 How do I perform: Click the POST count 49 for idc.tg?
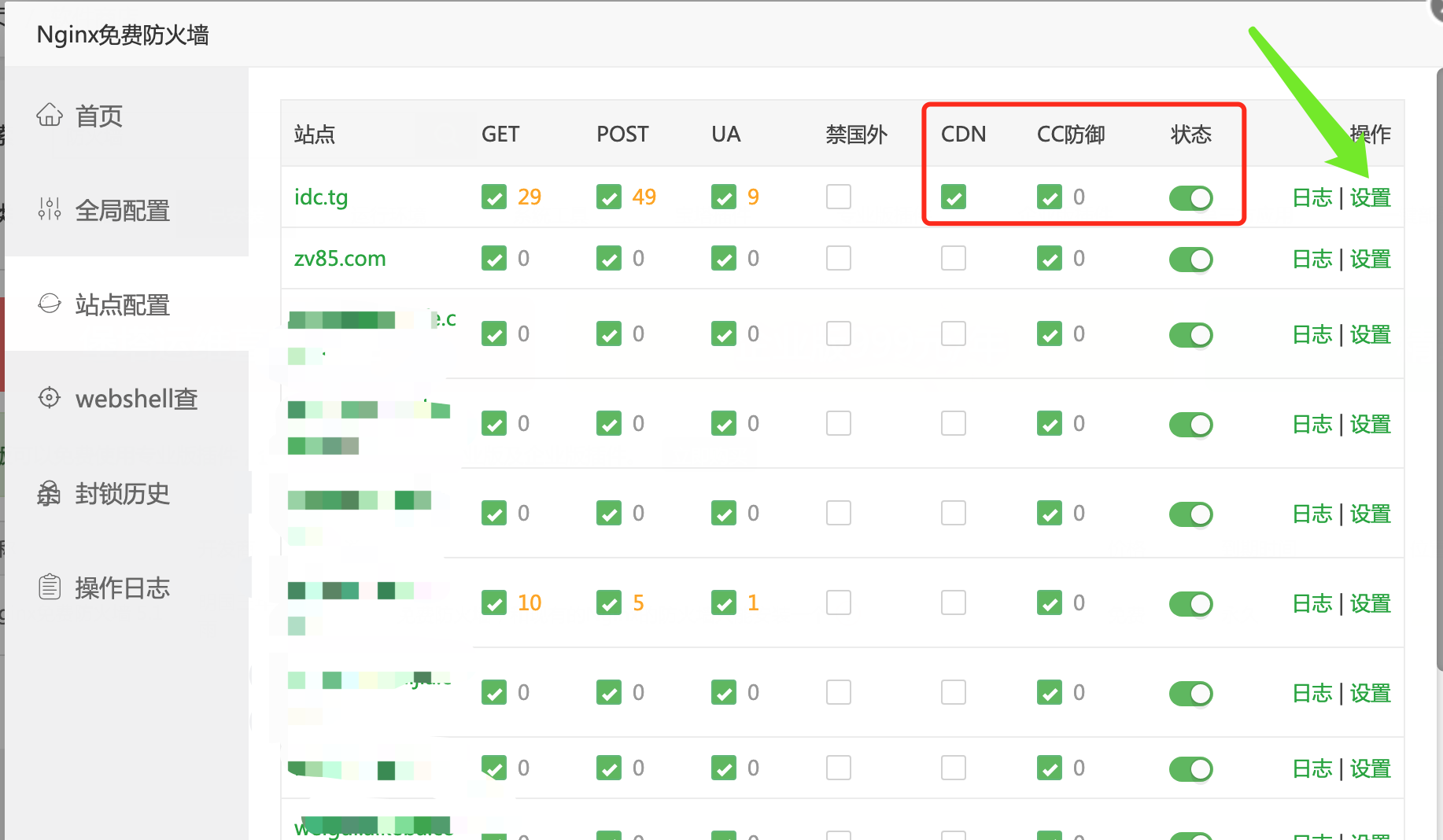tap(644, 197)
